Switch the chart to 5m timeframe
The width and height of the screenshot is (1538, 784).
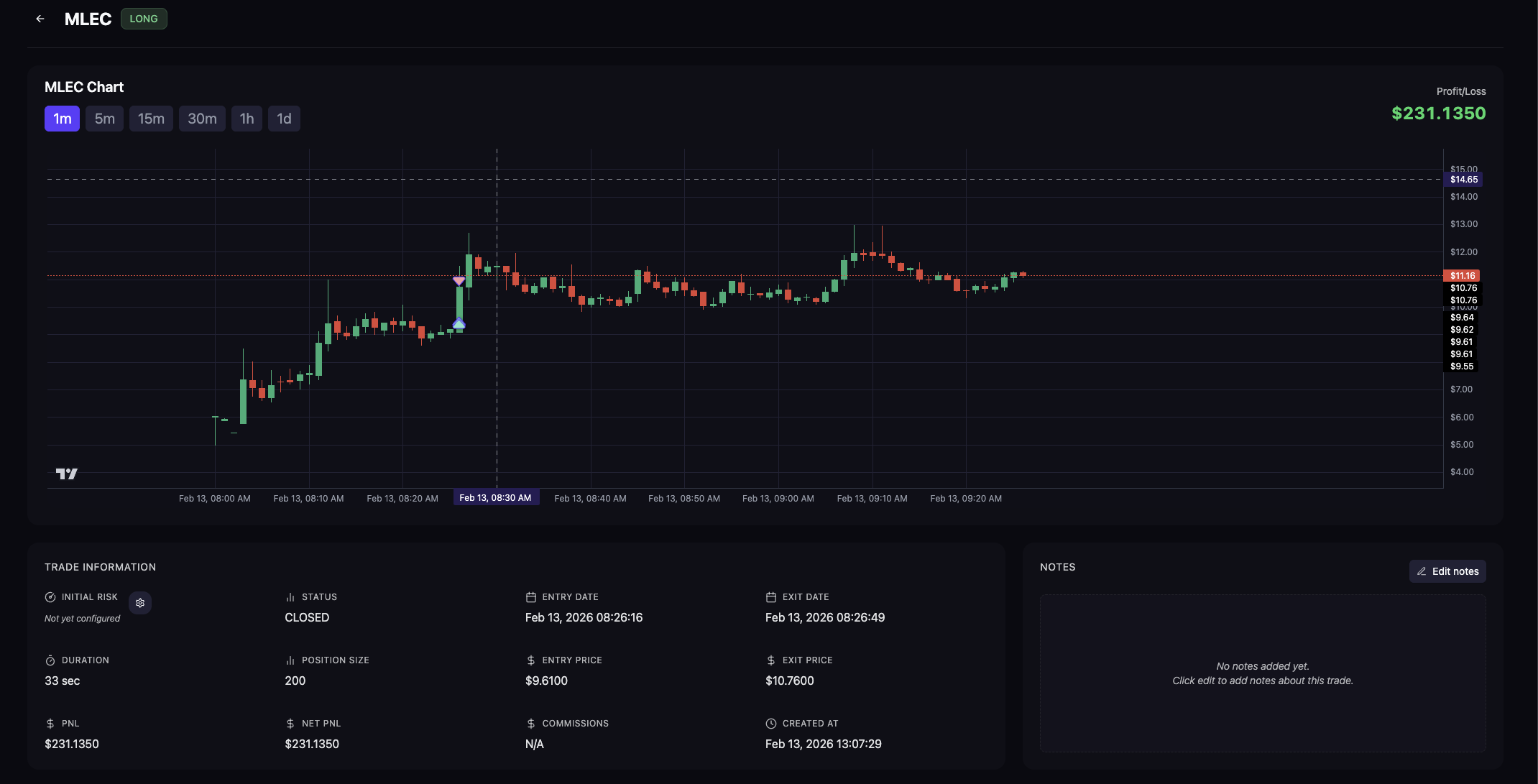tap(104, 119)
